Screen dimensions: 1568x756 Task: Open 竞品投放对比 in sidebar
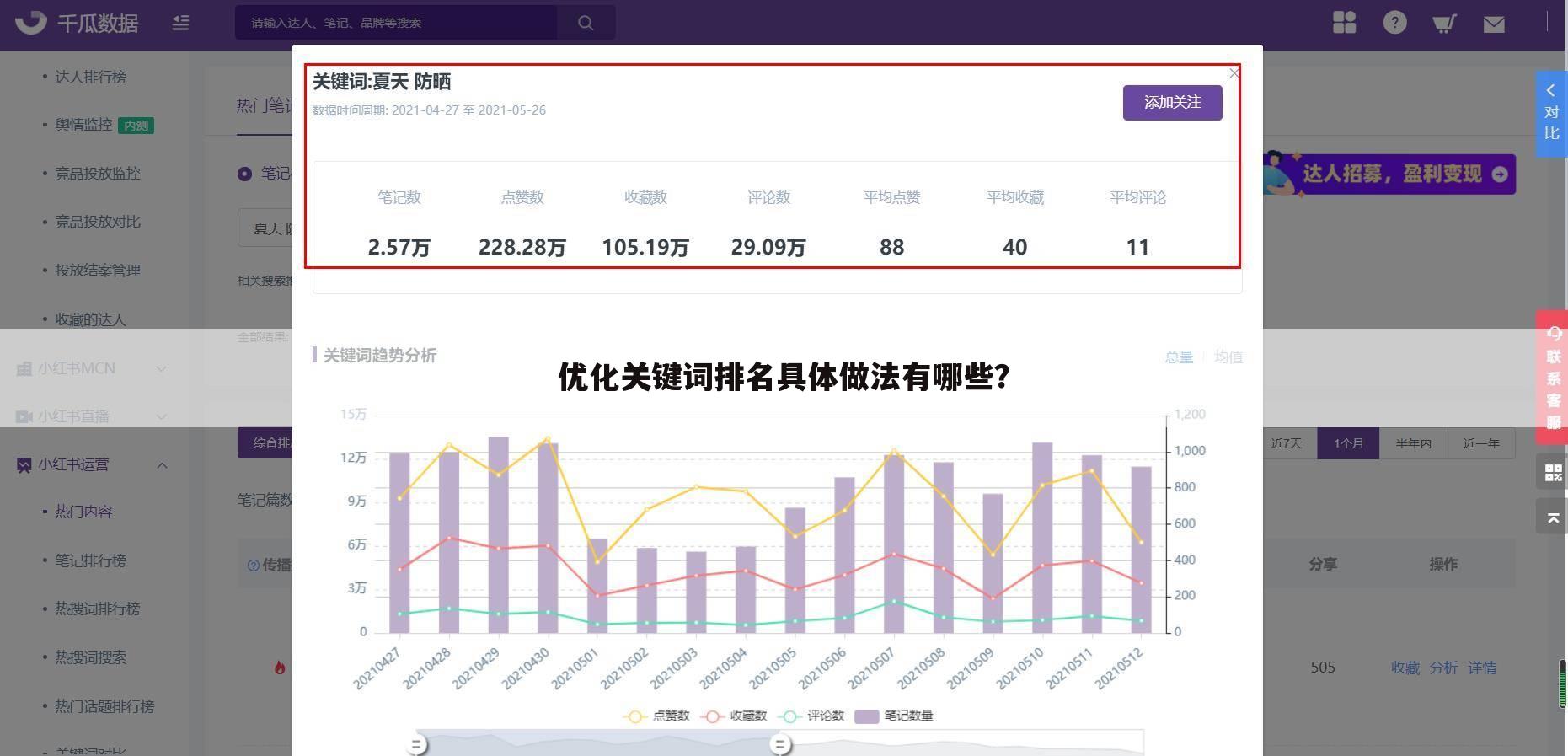[98, 222]
